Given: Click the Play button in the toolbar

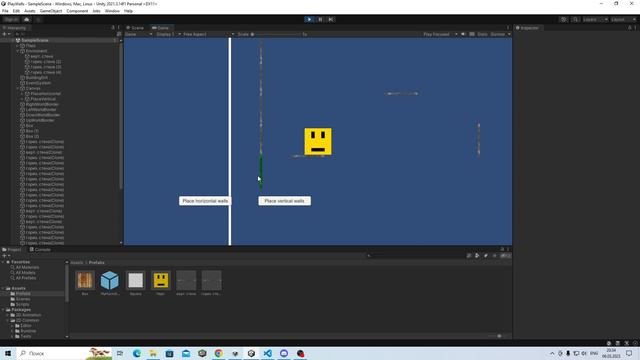Looking at the screenshot, I should click(x=309, y=19).
